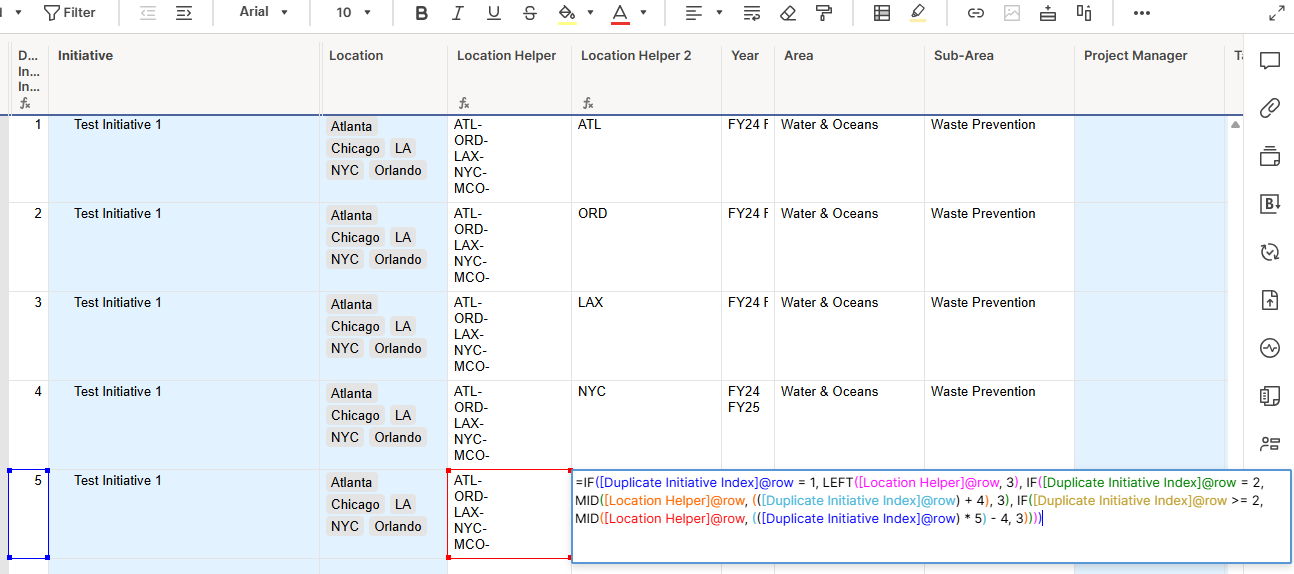Viewport: 1294px width, 574px height.
Task: Select the format painter tool
Action: point(824,12)
